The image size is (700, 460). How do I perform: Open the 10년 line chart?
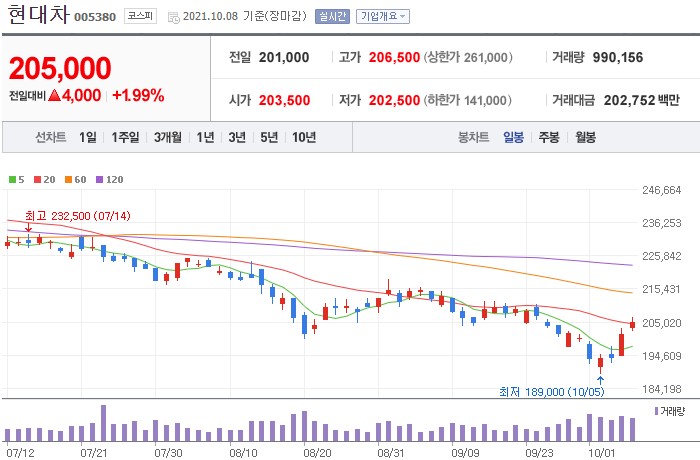pos(304,137)
